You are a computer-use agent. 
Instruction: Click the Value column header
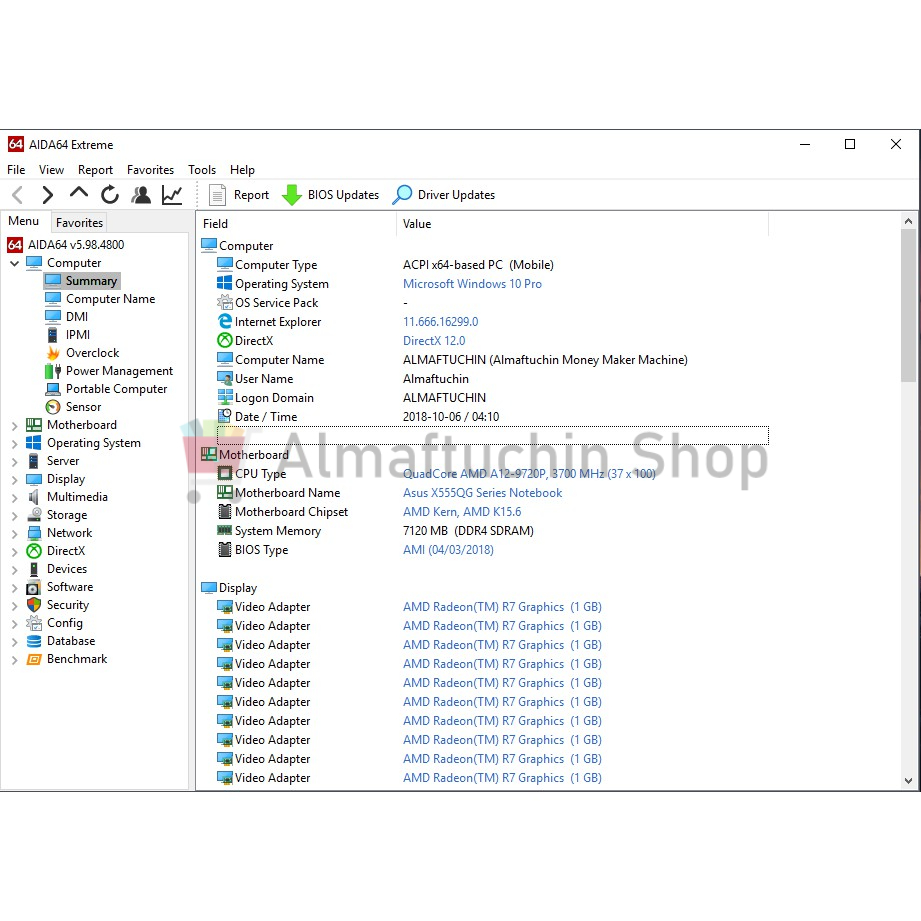[583, 224]
